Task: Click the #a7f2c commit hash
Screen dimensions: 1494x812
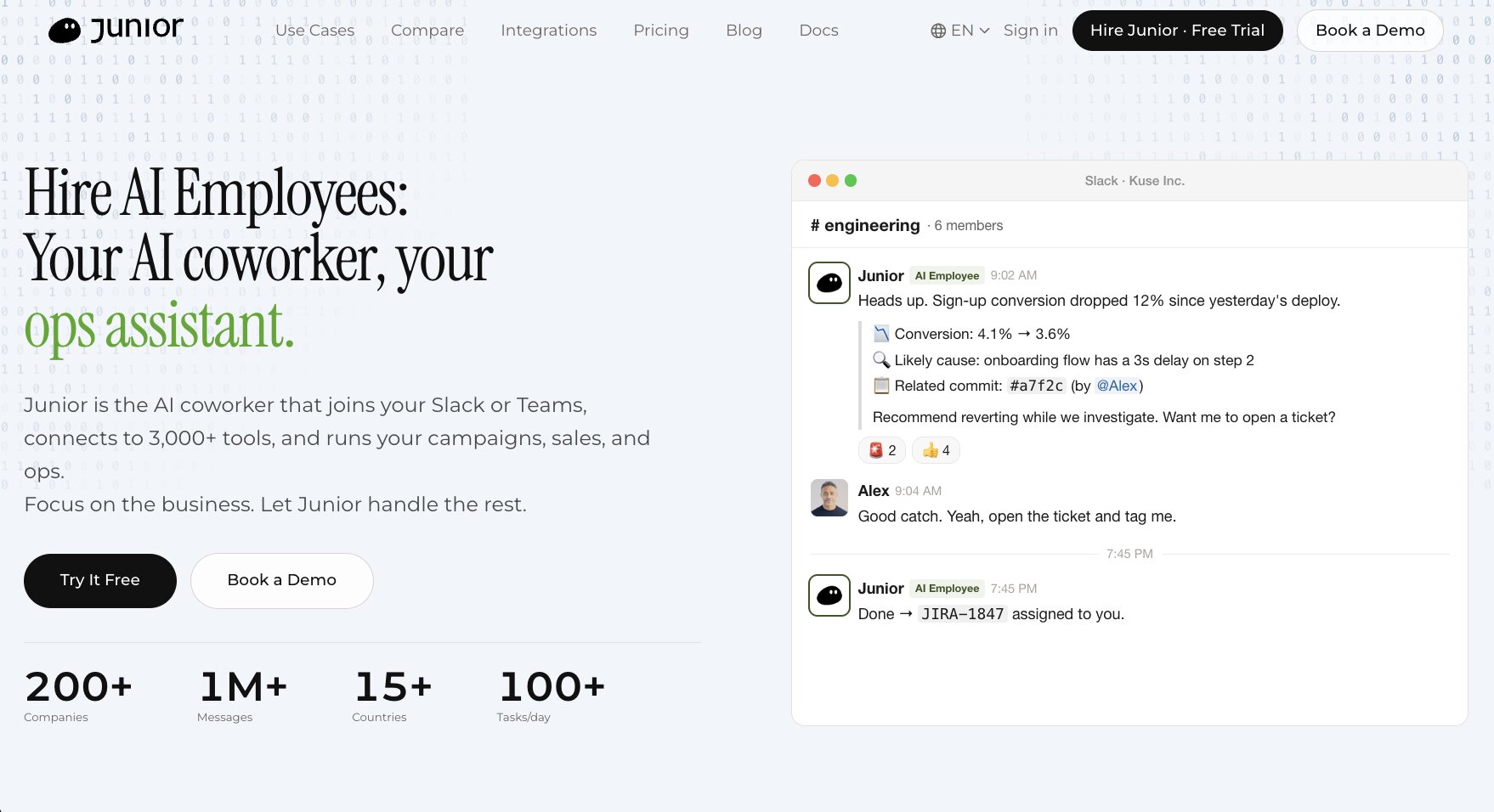Action: 1036,386
